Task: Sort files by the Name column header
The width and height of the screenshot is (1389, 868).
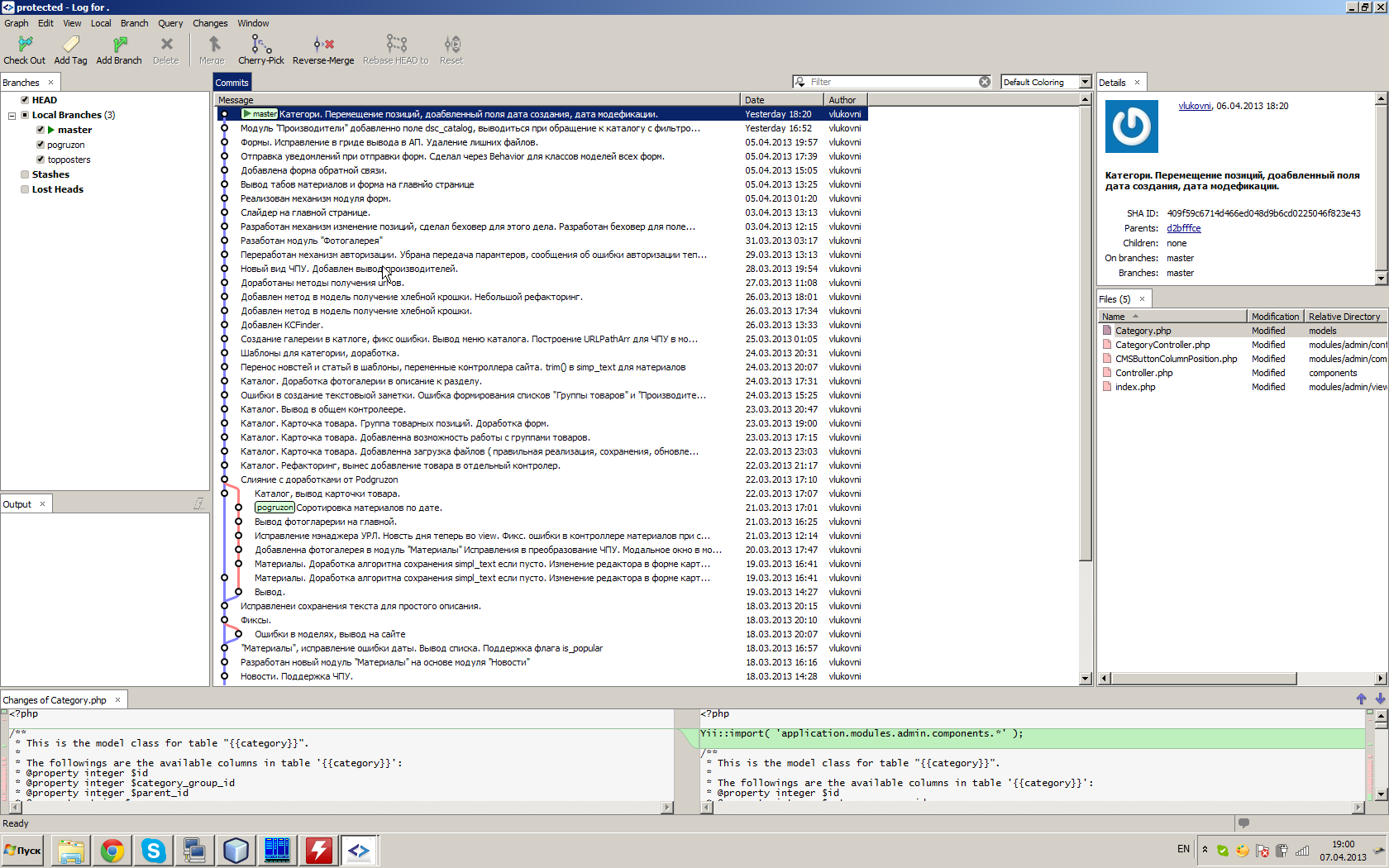Action: (1172, 317)
